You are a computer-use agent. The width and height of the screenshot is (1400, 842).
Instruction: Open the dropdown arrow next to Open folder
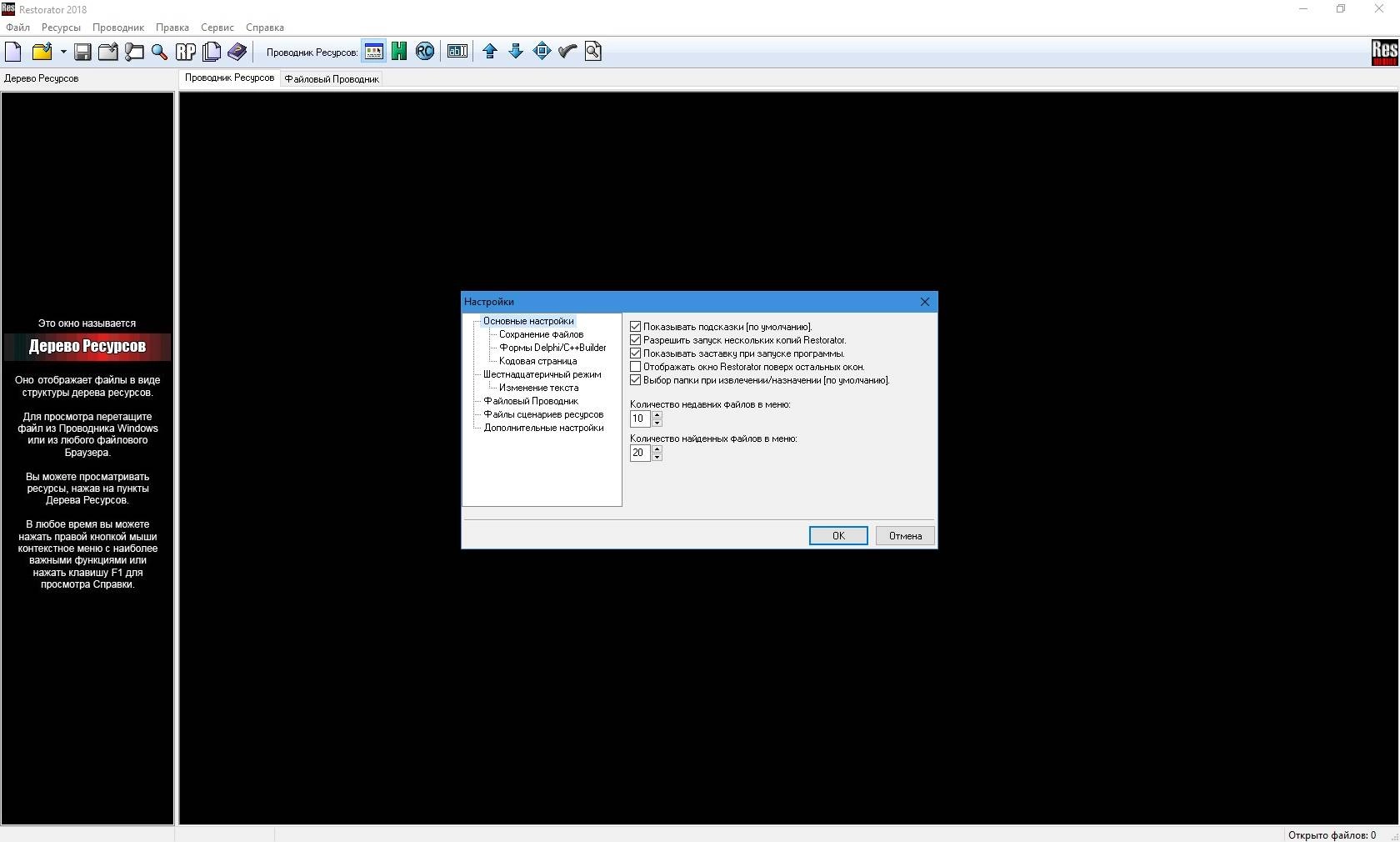(x=63, y=52)
